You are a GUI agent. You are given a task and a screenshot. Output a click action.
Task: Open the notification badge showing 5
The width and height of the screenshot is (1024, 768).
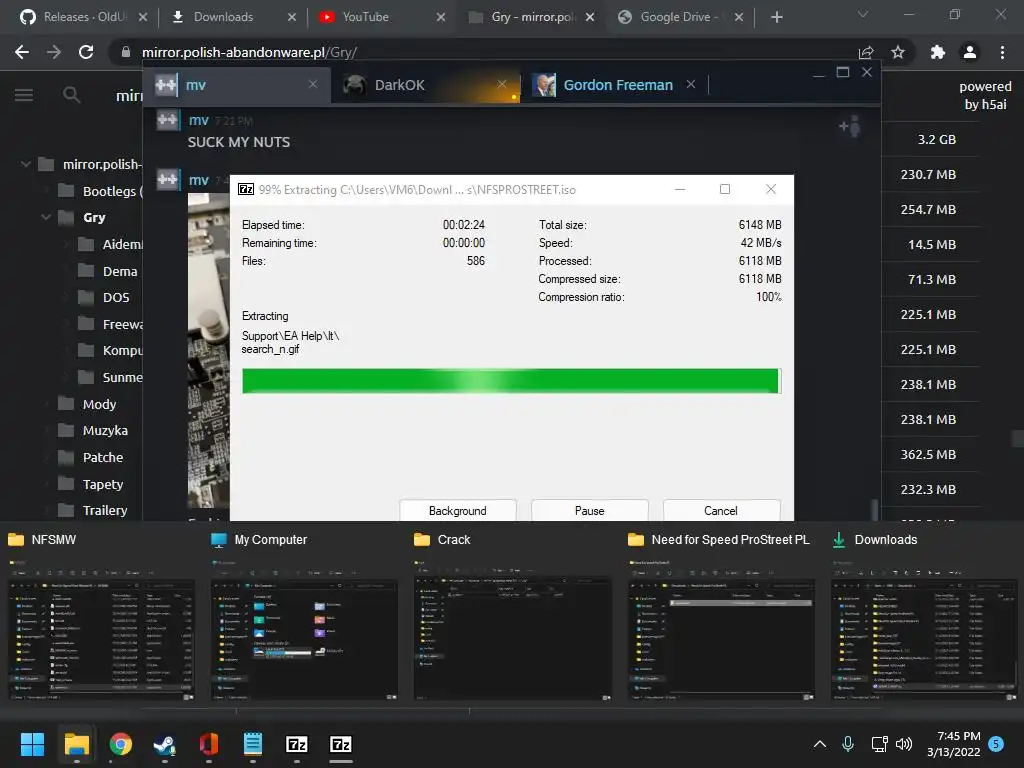tap(997, 744)
